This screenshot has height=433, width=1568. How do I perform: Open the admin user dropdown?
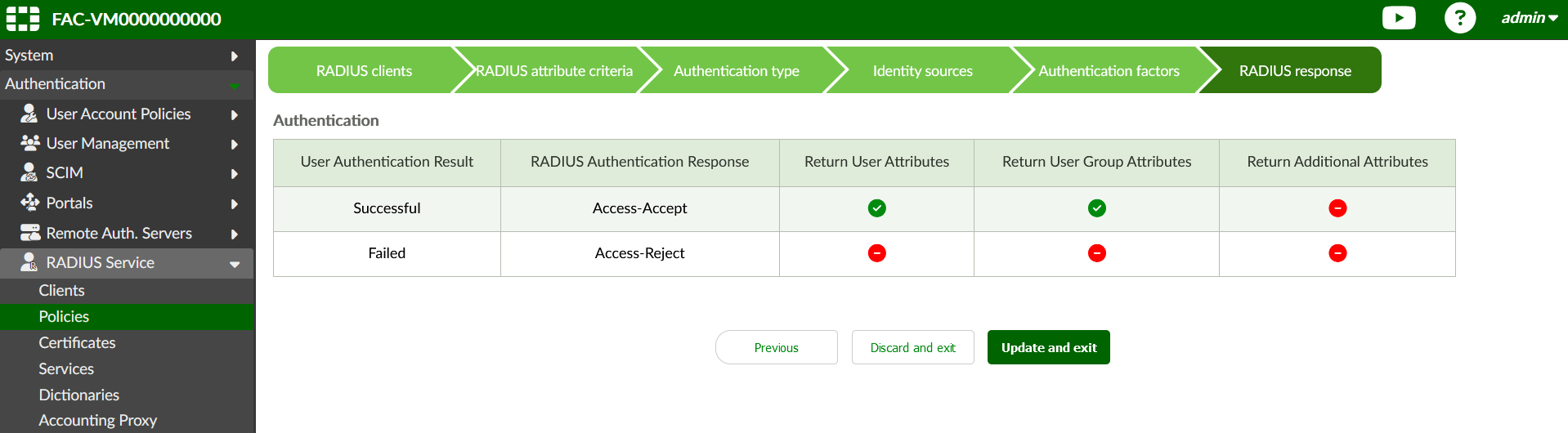tap(1529, 18)
